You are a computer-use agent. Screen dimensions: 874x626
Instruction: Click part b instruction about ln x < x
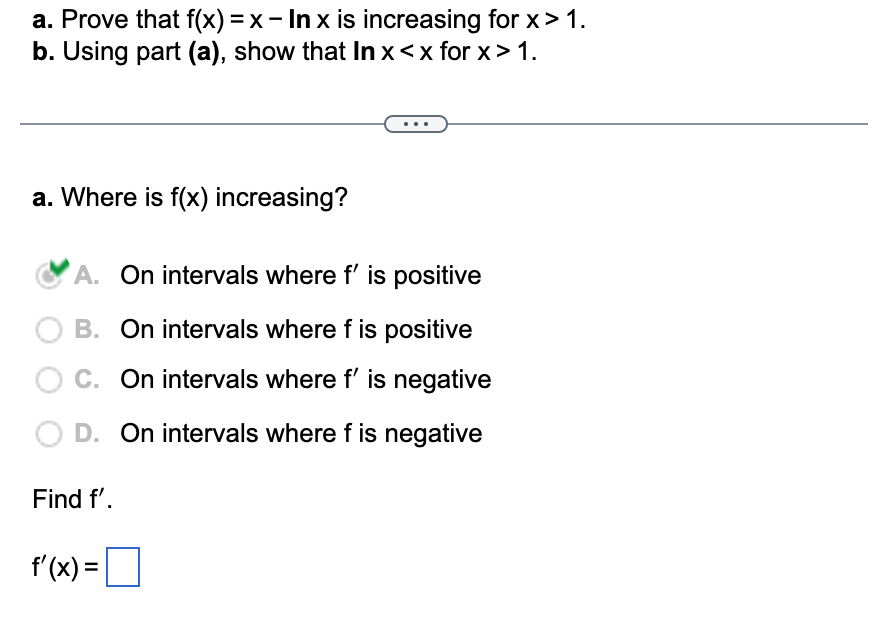click(x=290, y=51)
